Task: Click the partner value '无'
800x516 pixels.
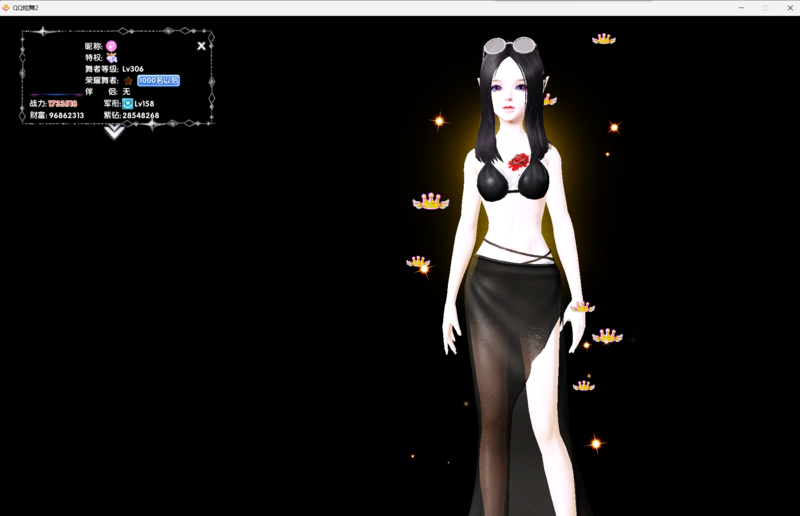Action: [x=127, y=92]
